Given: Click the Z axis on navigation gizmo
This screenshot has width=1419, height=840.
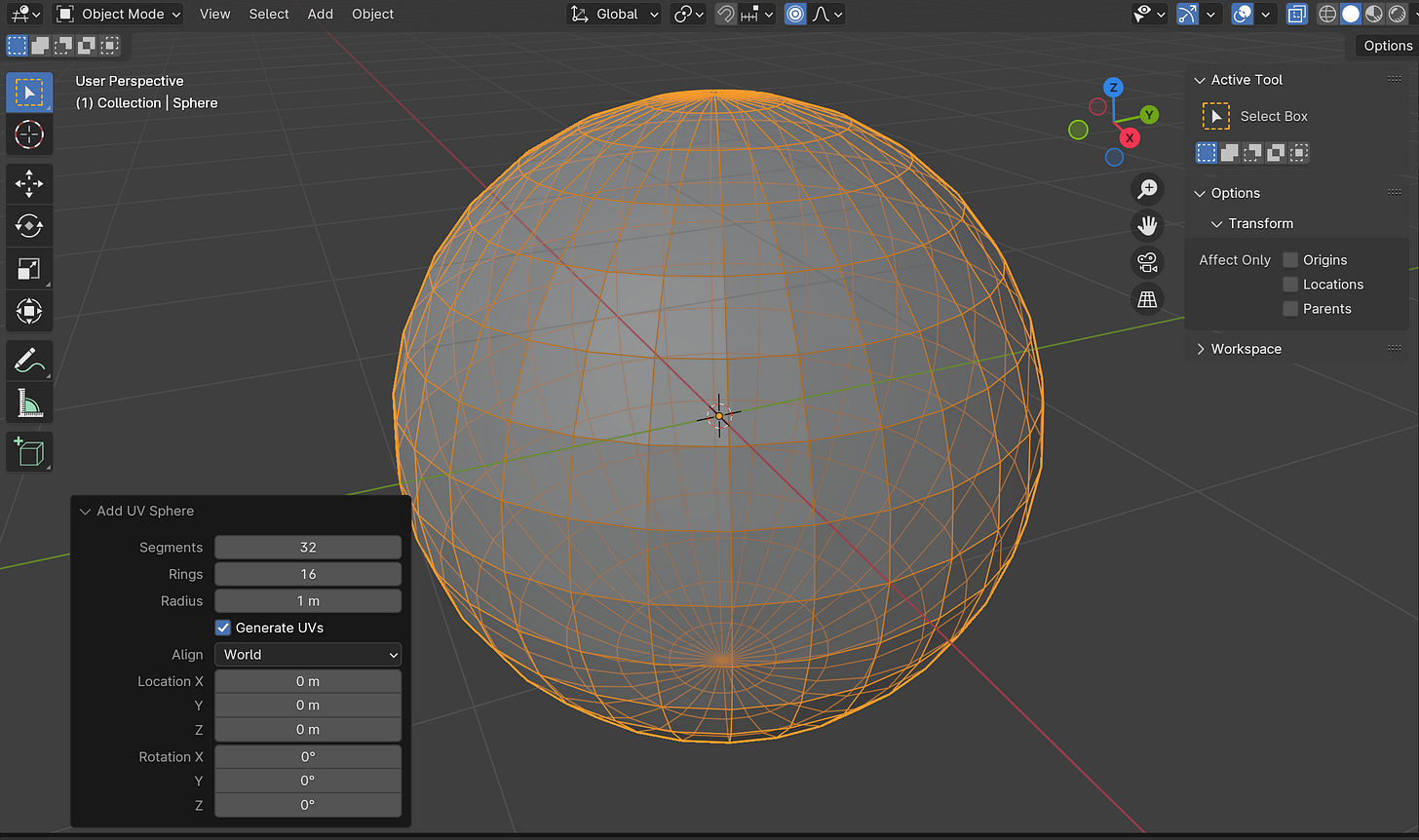Looking at the screenshot, I should pyautogui.click(x=1114, y=87).
